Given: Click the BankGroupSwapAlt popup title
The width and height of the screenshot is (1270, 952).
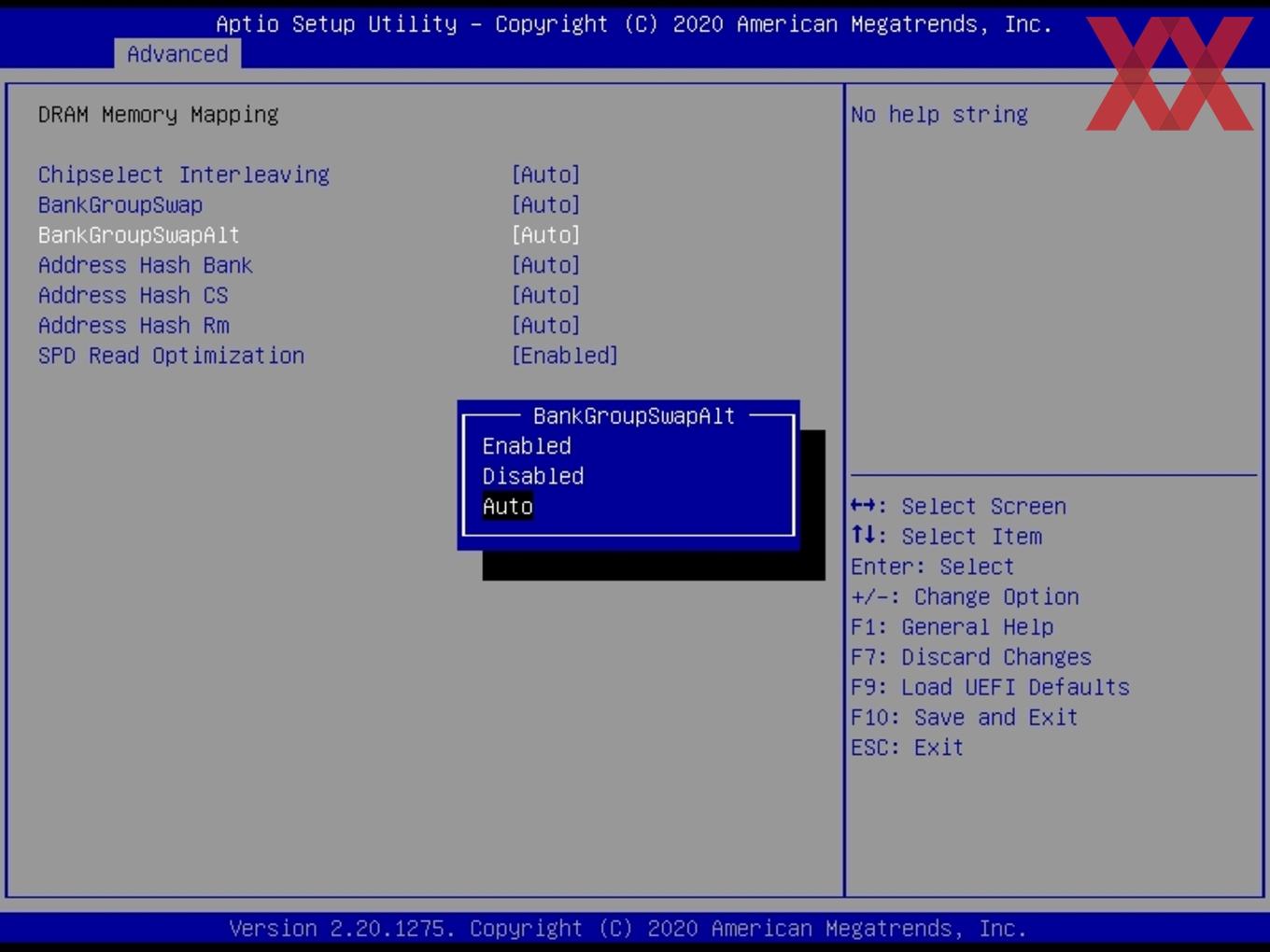Looking at the screenshot, I should [634, 416].
